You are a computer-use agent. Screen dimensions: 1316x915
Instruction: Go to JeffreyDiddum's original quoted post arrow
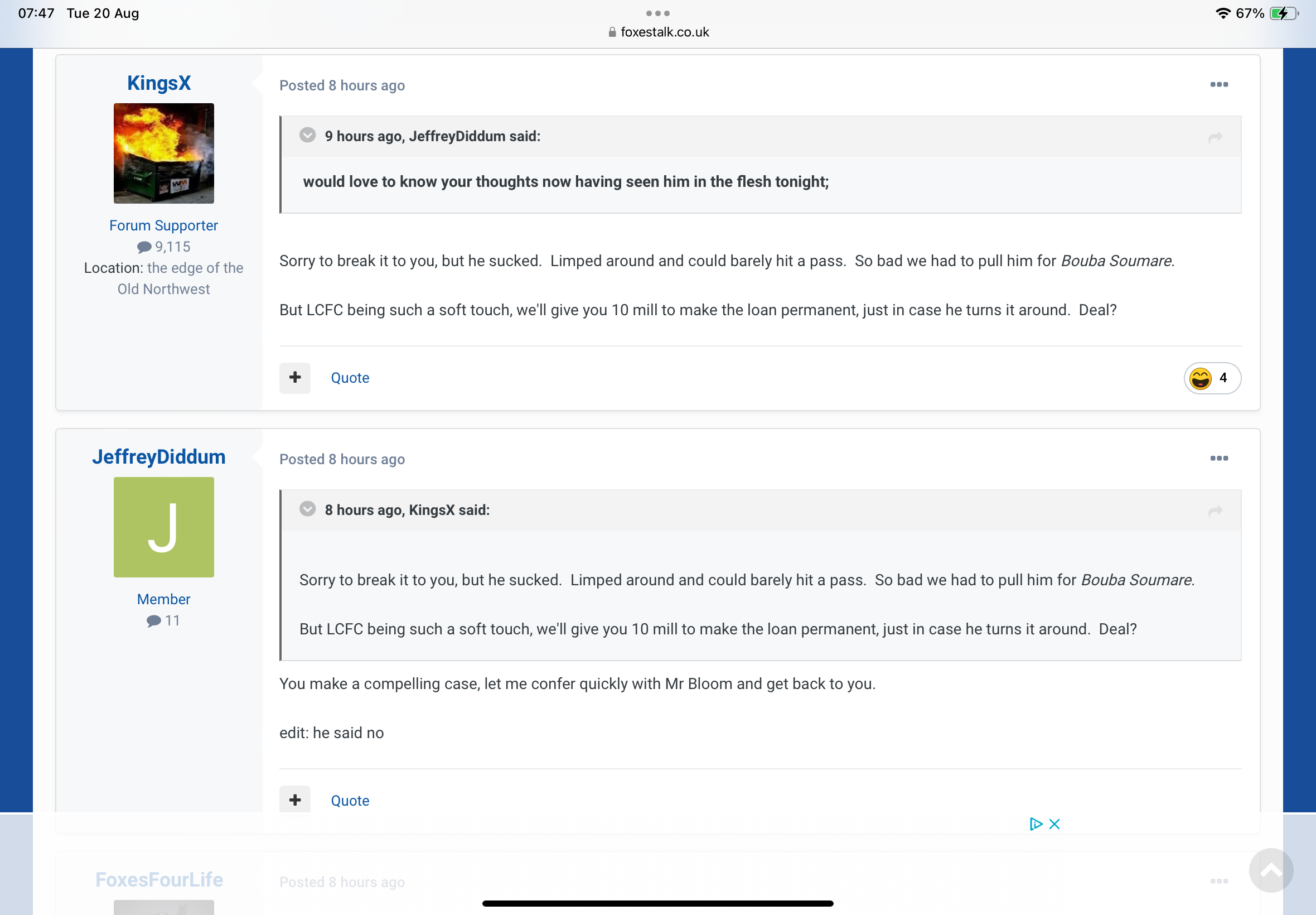click(x=1215, y=137)
